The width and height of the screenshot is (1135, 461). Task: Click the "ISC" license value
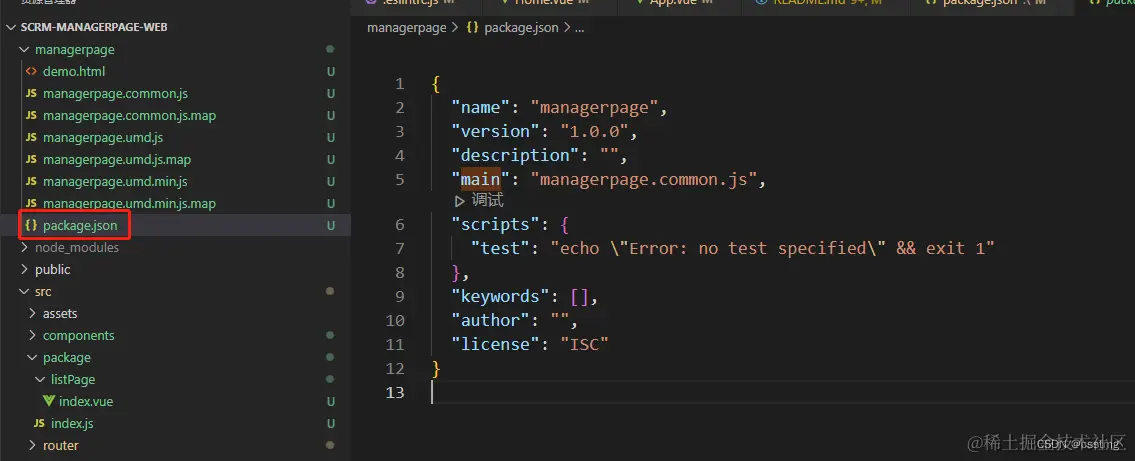tap(584, 344)
